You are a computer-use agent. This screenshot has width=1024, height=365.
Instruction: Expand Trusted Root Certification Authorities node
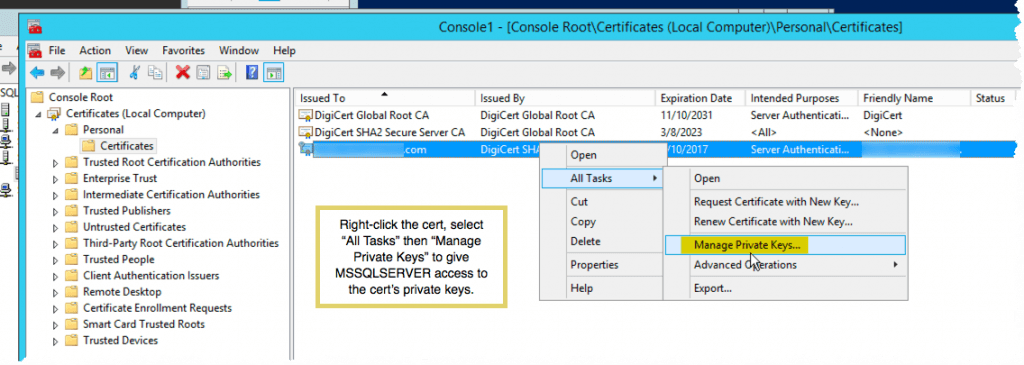tap(55, 162)
